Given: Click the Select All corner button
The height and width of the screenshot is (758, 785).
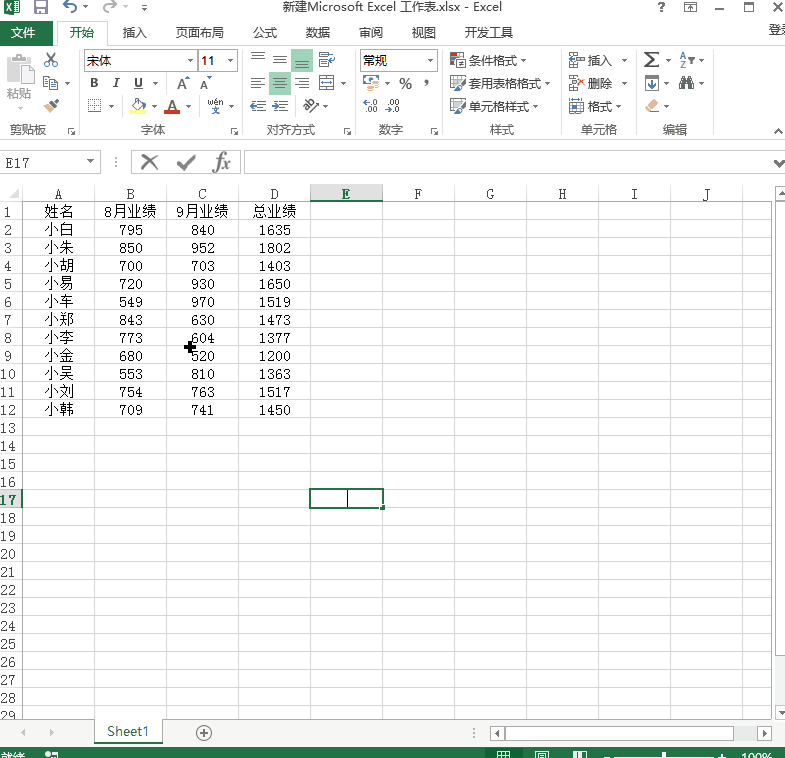Looking at the screenshot, I should click(12, 193).
